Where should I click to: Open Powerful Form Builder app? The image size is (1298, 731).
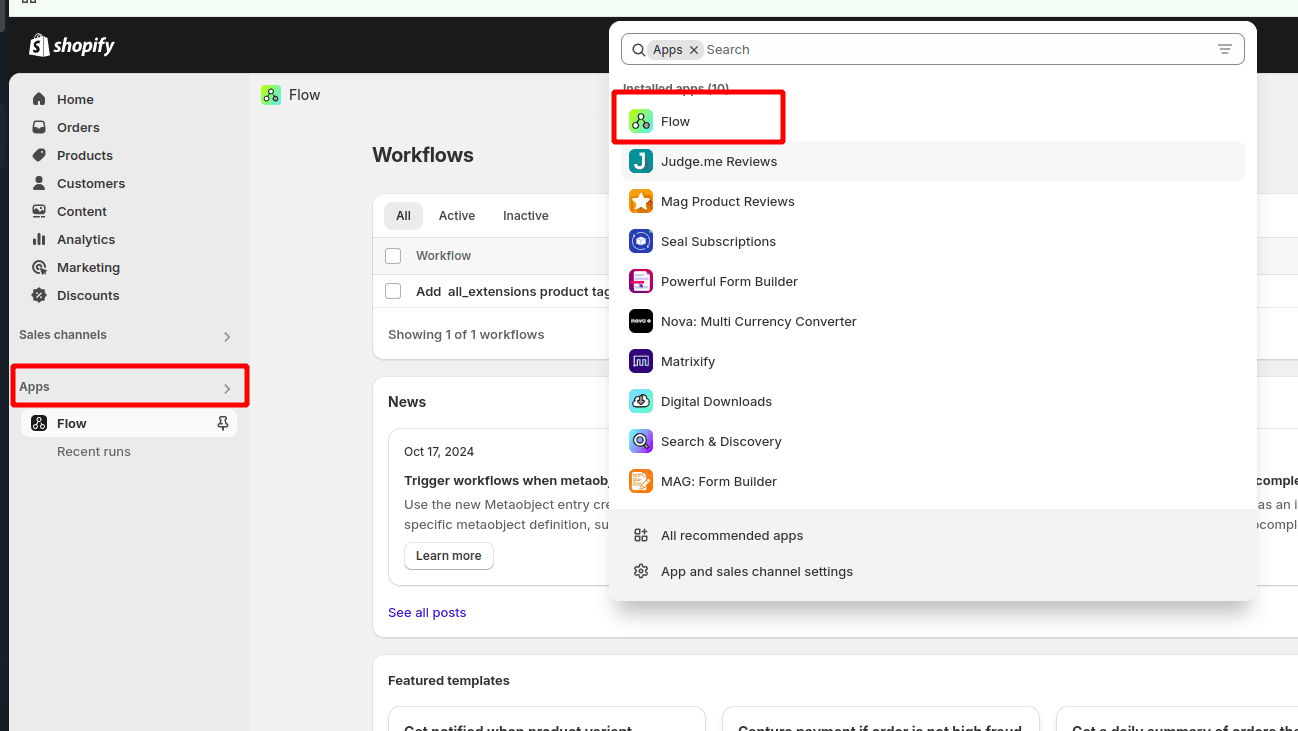pyautogui.click(x=933, y=281)
